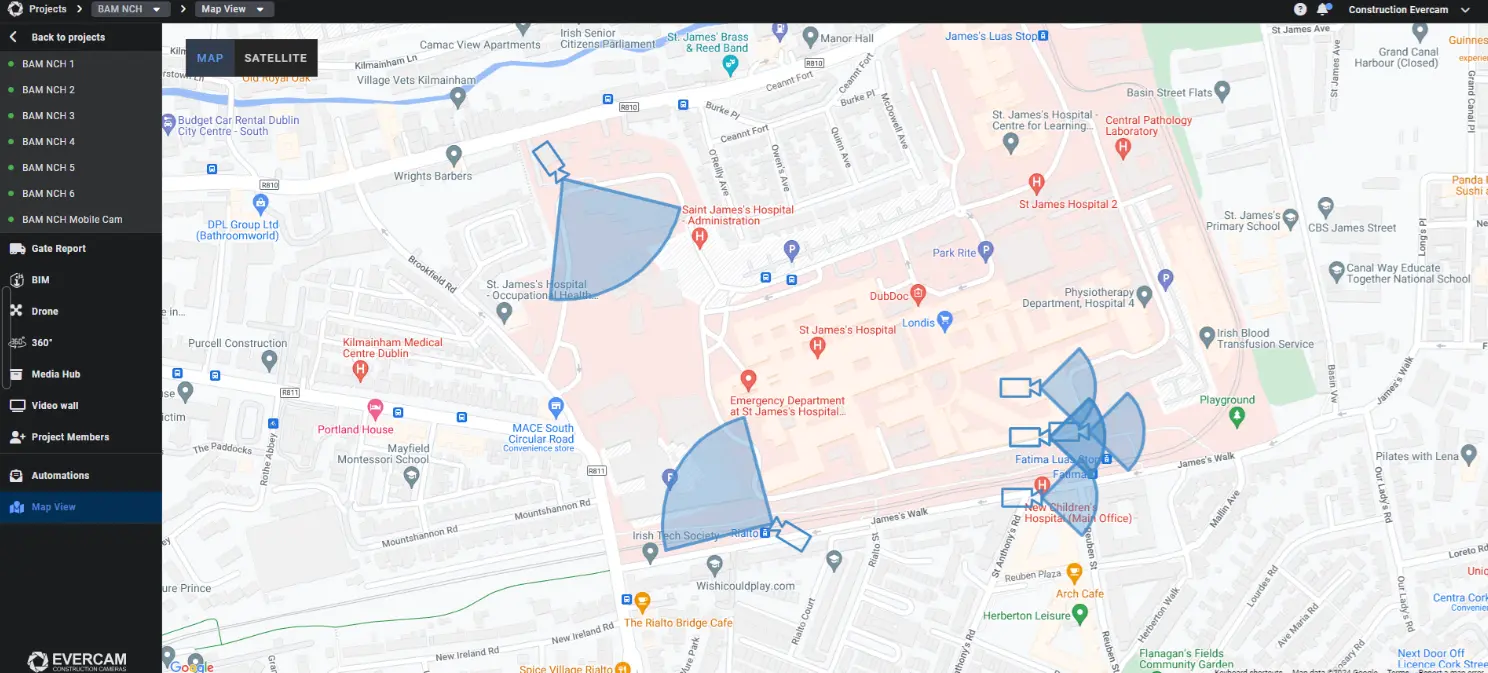This screenshot has width=1488, height=673.
Task: Click the Arch Cafe orange marker
Action: (x=1074, y=574)
